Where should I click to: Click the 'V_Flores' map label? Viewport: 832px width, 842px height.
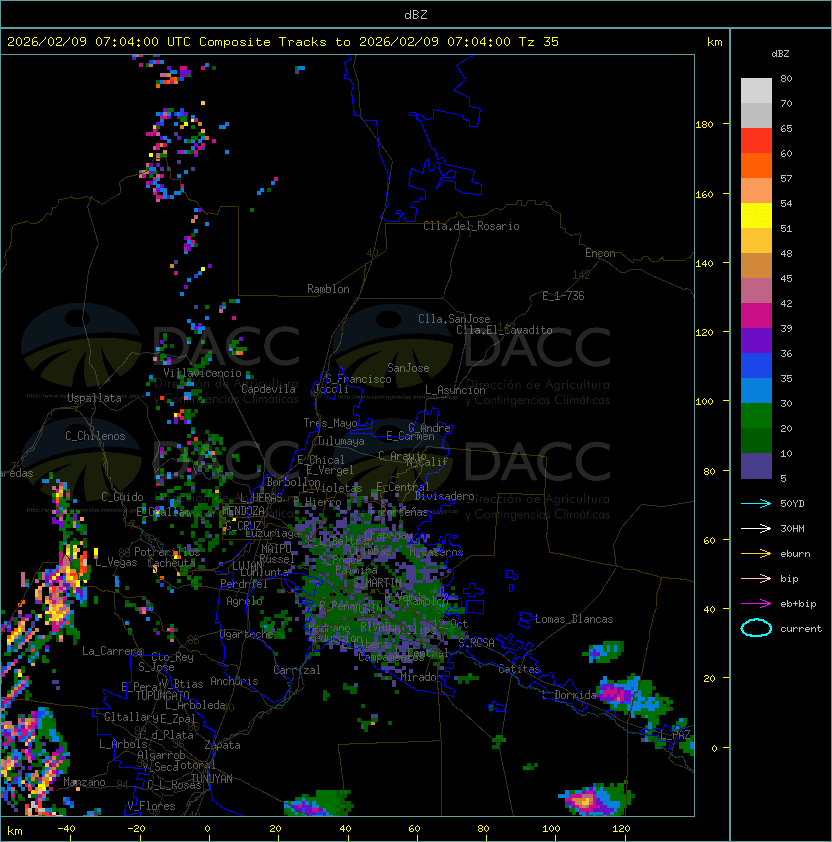[151, 806]
